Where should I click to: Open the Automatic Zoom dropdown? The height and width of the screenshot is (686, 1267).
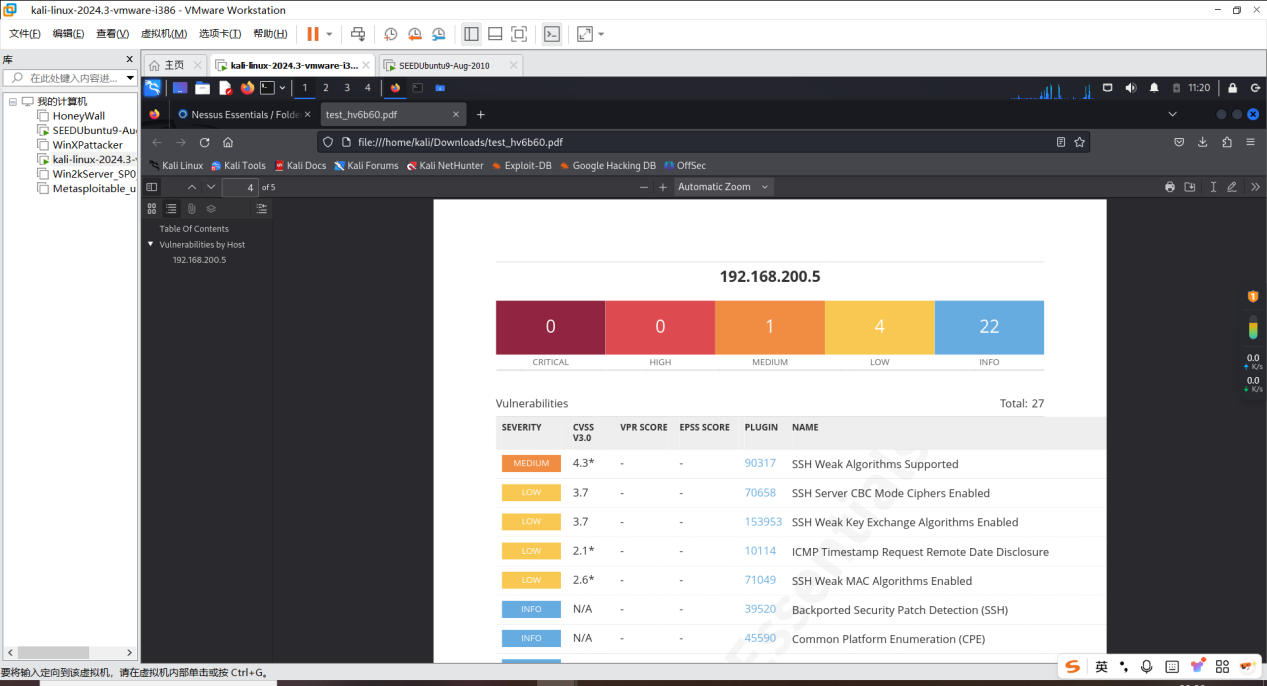coord(723,187)
